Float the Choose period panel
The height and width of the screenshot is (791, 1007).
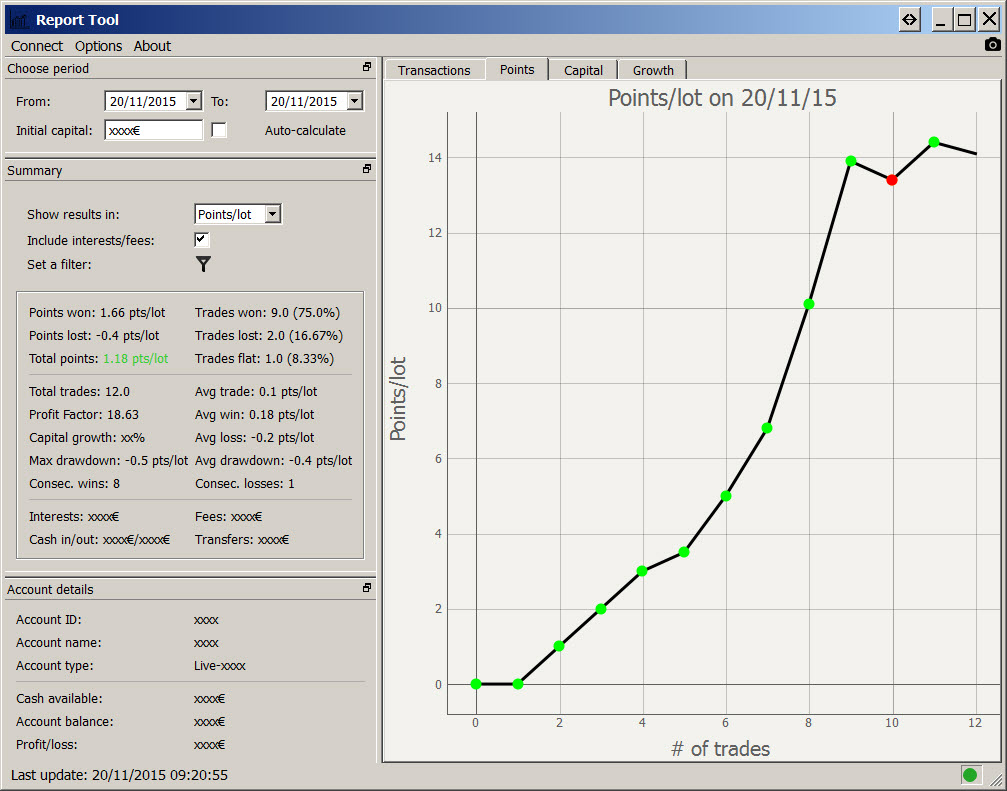(x=367, y=68)
